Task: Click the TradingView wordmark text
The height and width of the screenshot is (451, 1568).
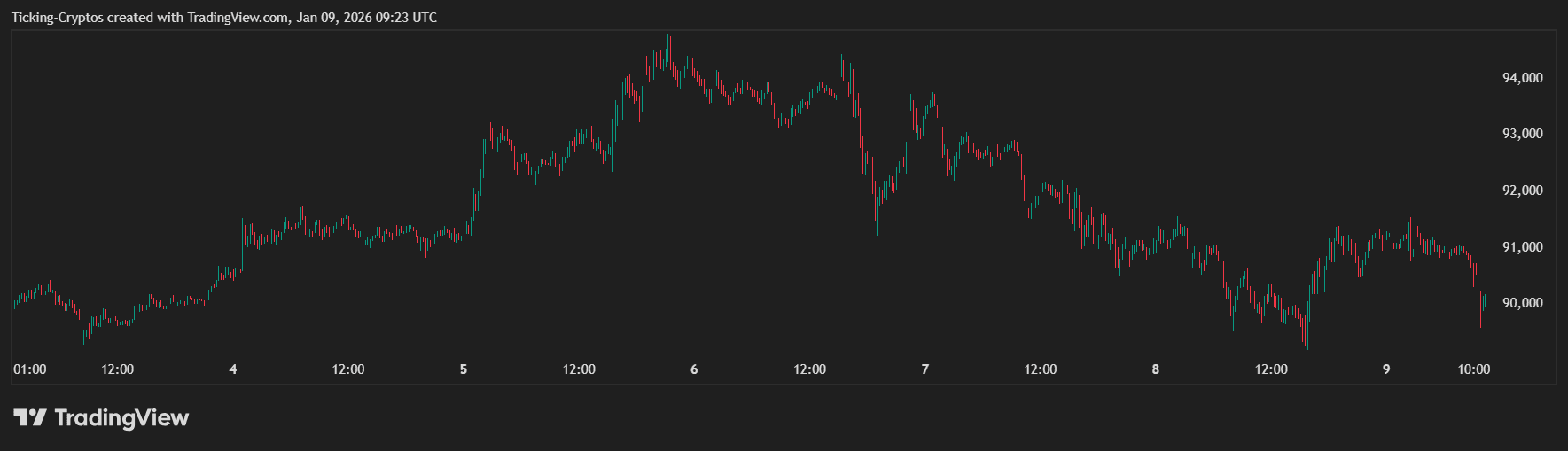Action: tap(121, 417)
